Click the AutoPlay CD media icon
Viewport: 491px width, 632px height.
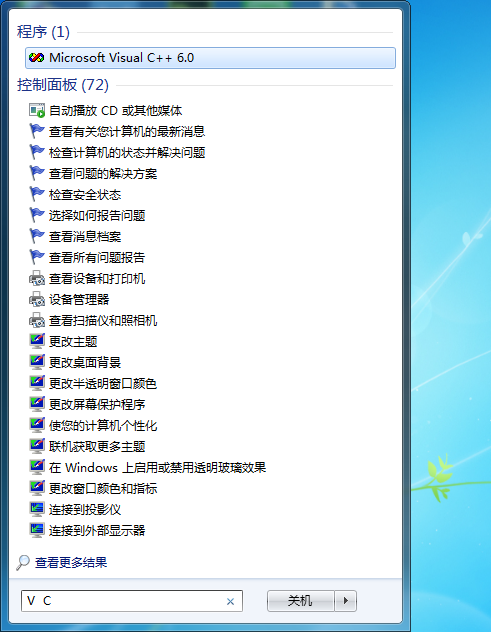click(x=37, y=110)
